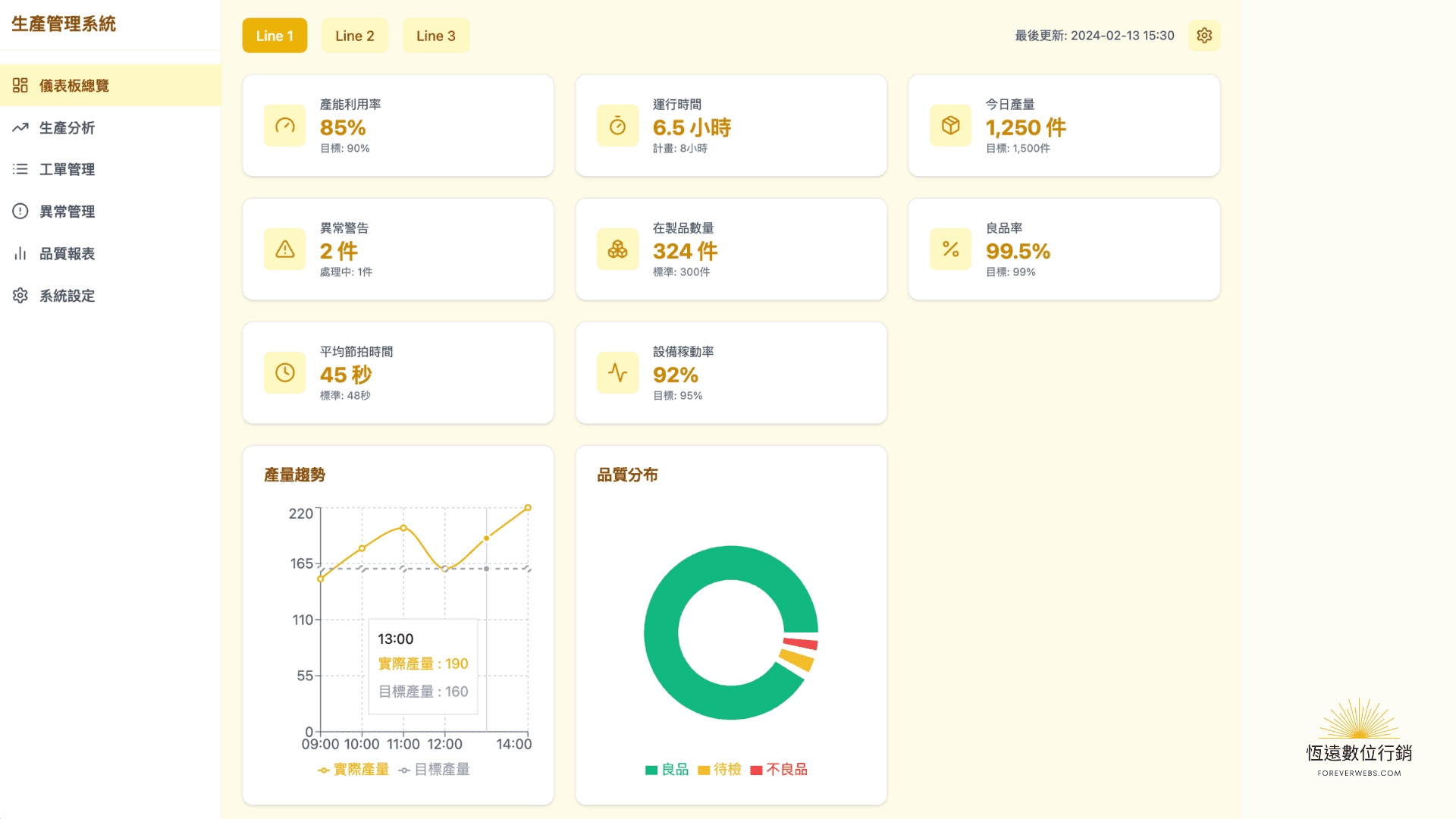Click the gauge icon on 產能利用率 card
The height and width of the screenshot is (819, 1456).
point(284,125)
